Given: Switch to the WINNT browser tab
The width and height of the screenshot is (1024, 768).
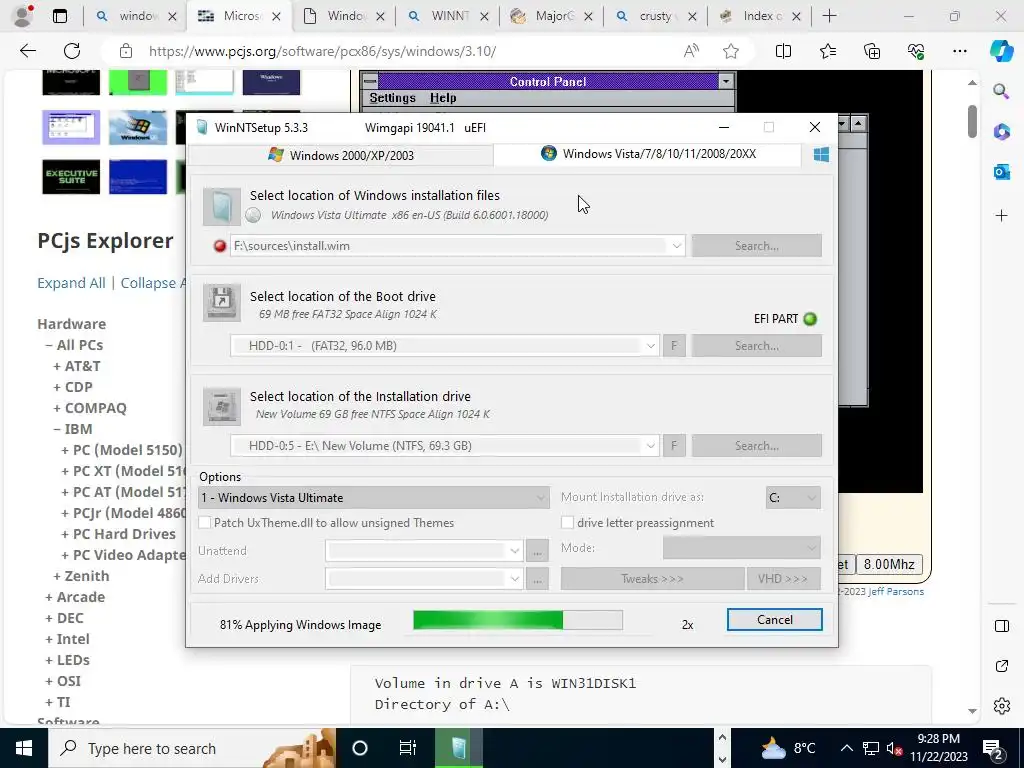Looking at the screenshot, I should tap(447, 16).
